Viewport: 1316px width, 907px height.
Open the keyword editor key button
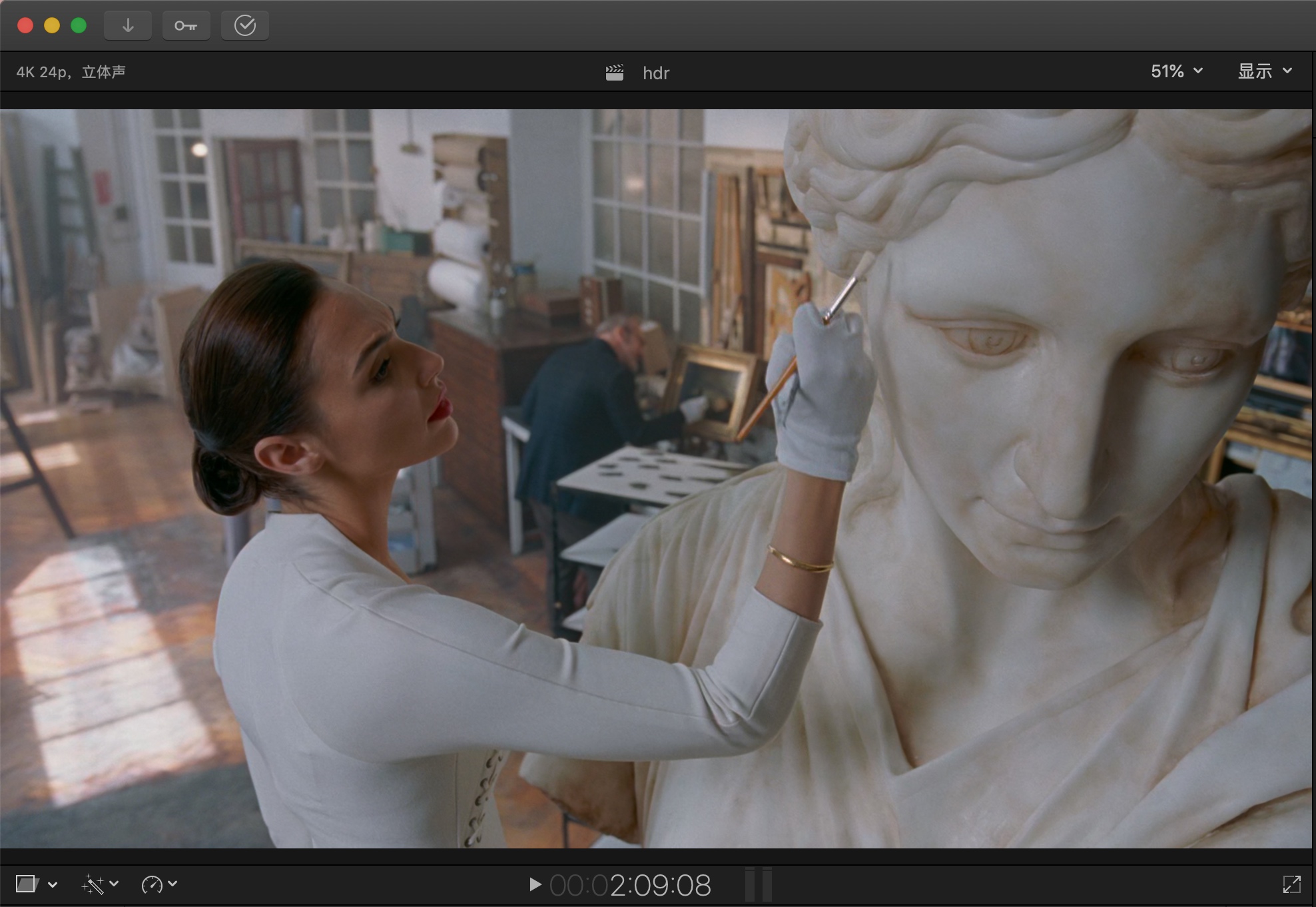point(186,26)
